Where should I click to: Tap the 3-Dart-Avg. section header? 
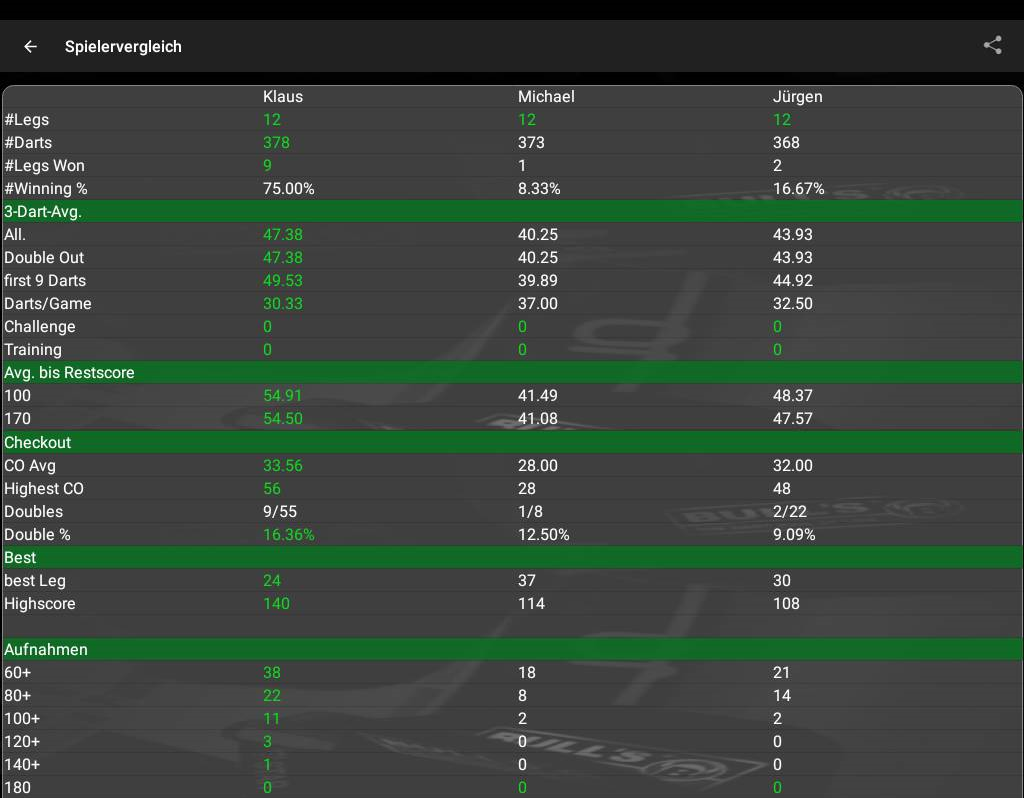(x=43, y=211)
